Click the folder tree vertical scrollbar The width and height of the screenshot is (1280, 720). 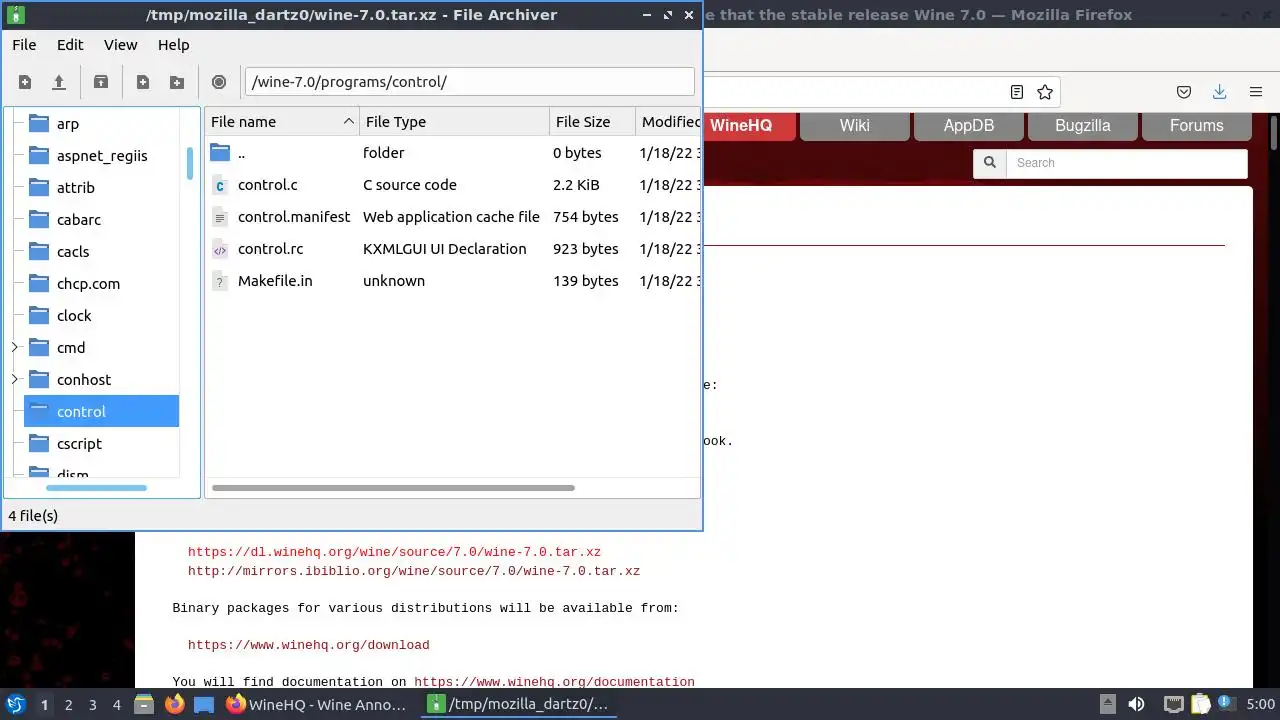pos(190,163)
